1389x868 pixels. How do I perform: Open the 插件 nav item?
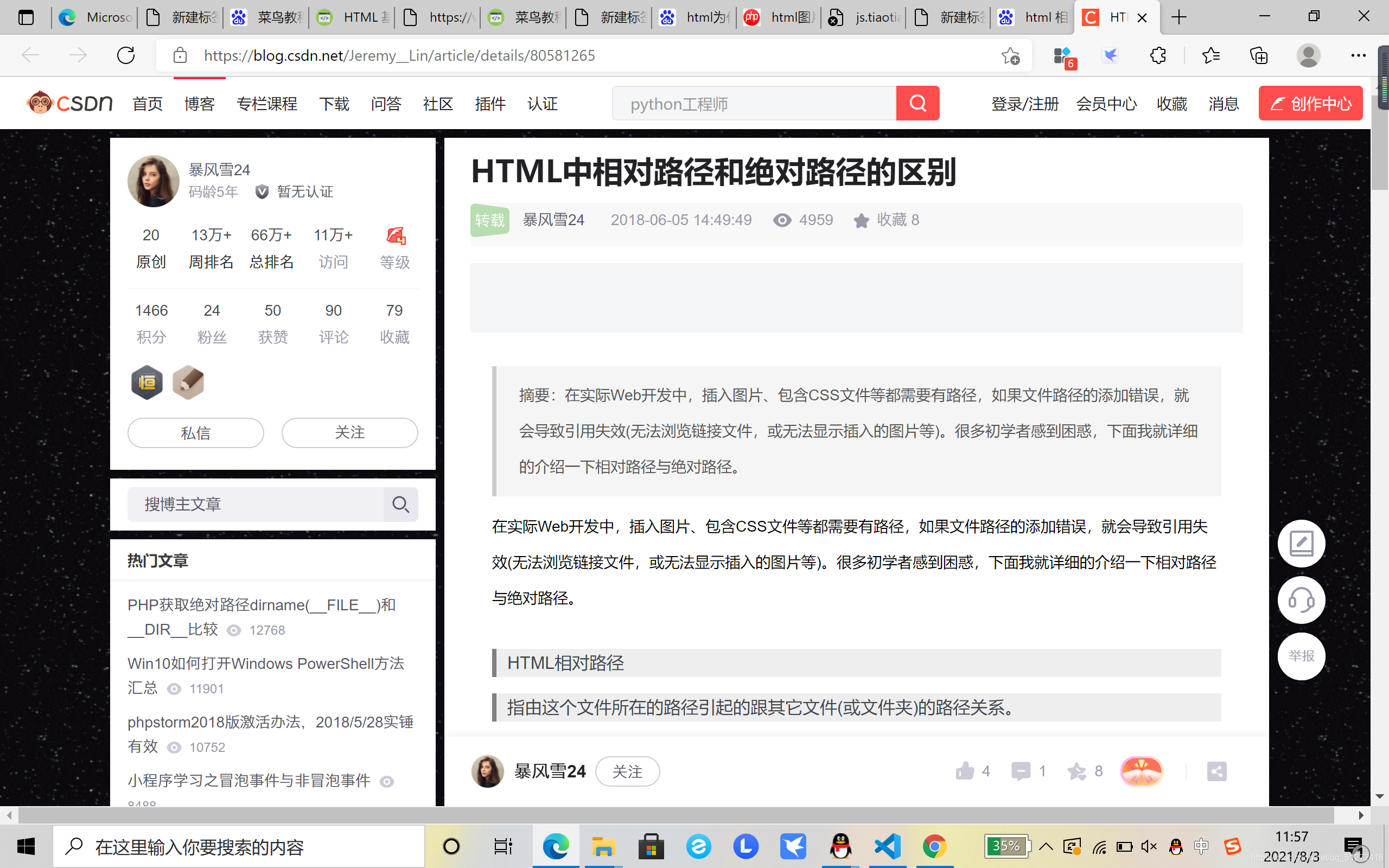pos(490,104)
